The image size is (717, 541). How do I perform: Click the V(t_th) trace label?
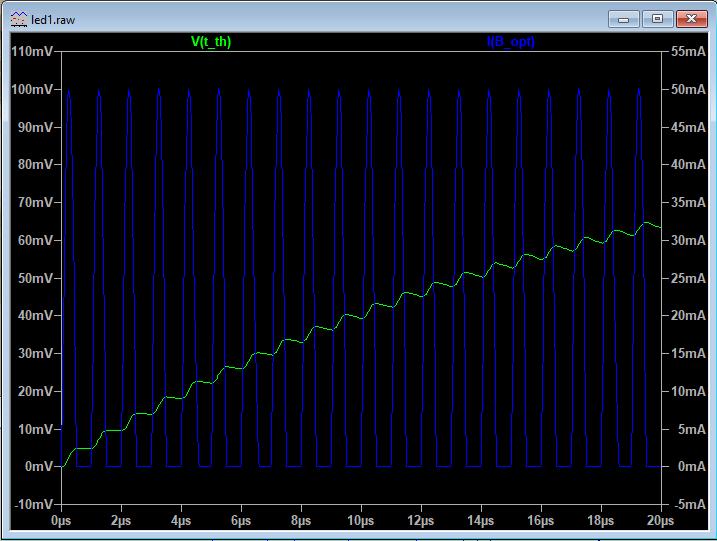point(211,42)
